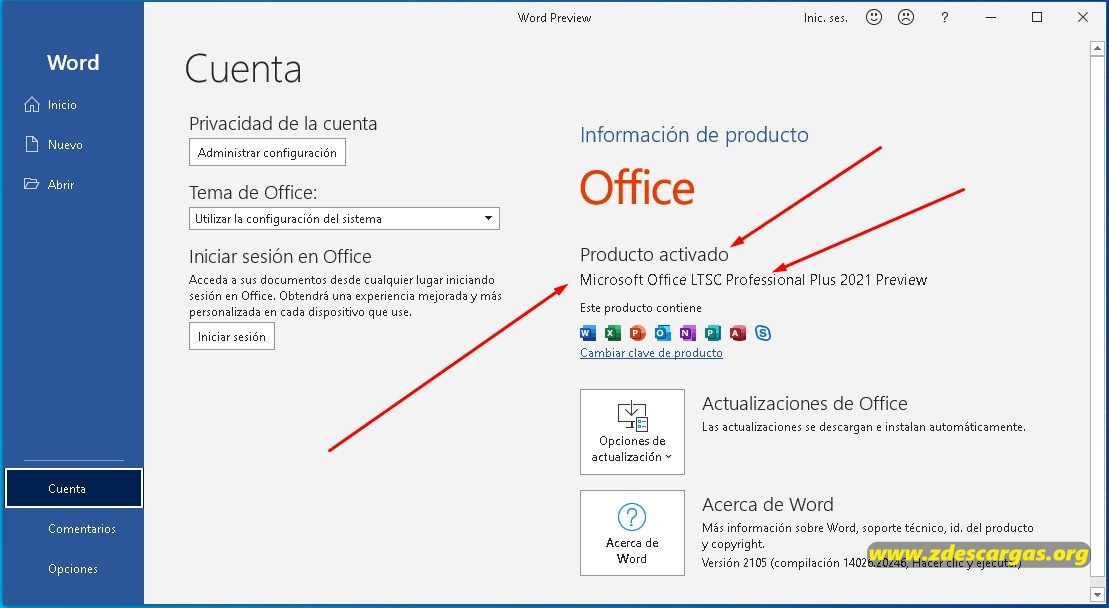
Task: Maximize the Word Preview window
Action: point(1037,18)
